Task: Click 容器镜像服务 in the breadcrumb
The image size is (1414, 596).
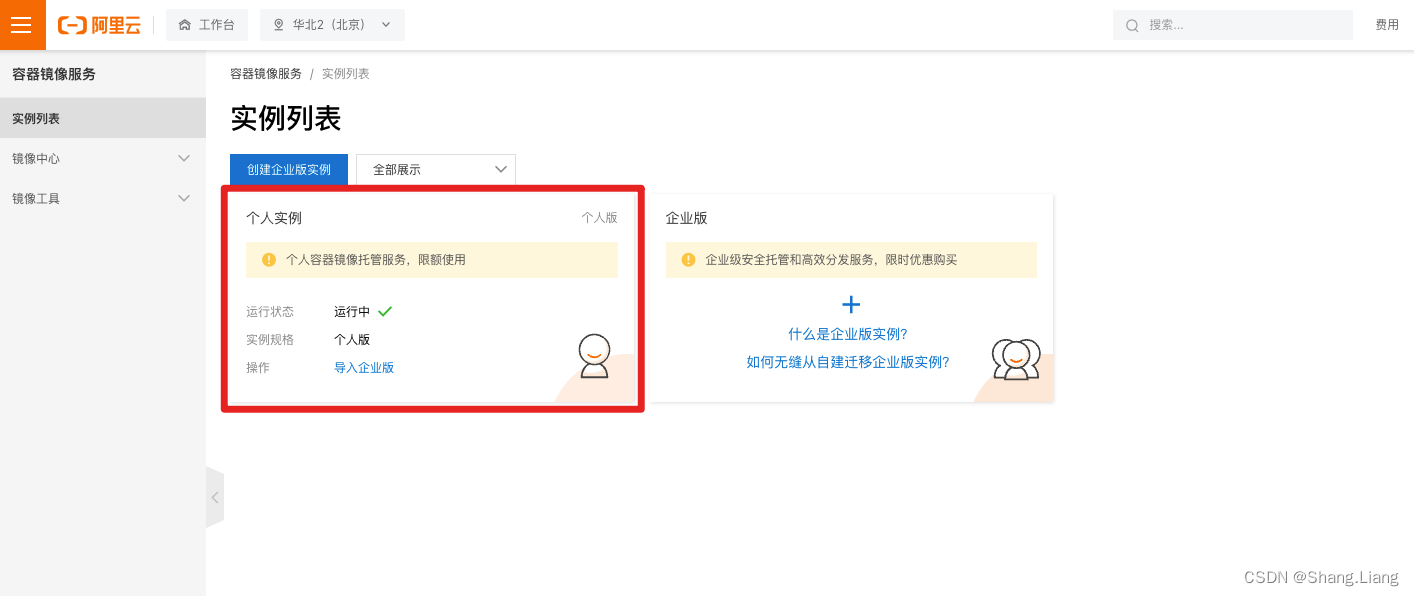Action: click(264, 72)
